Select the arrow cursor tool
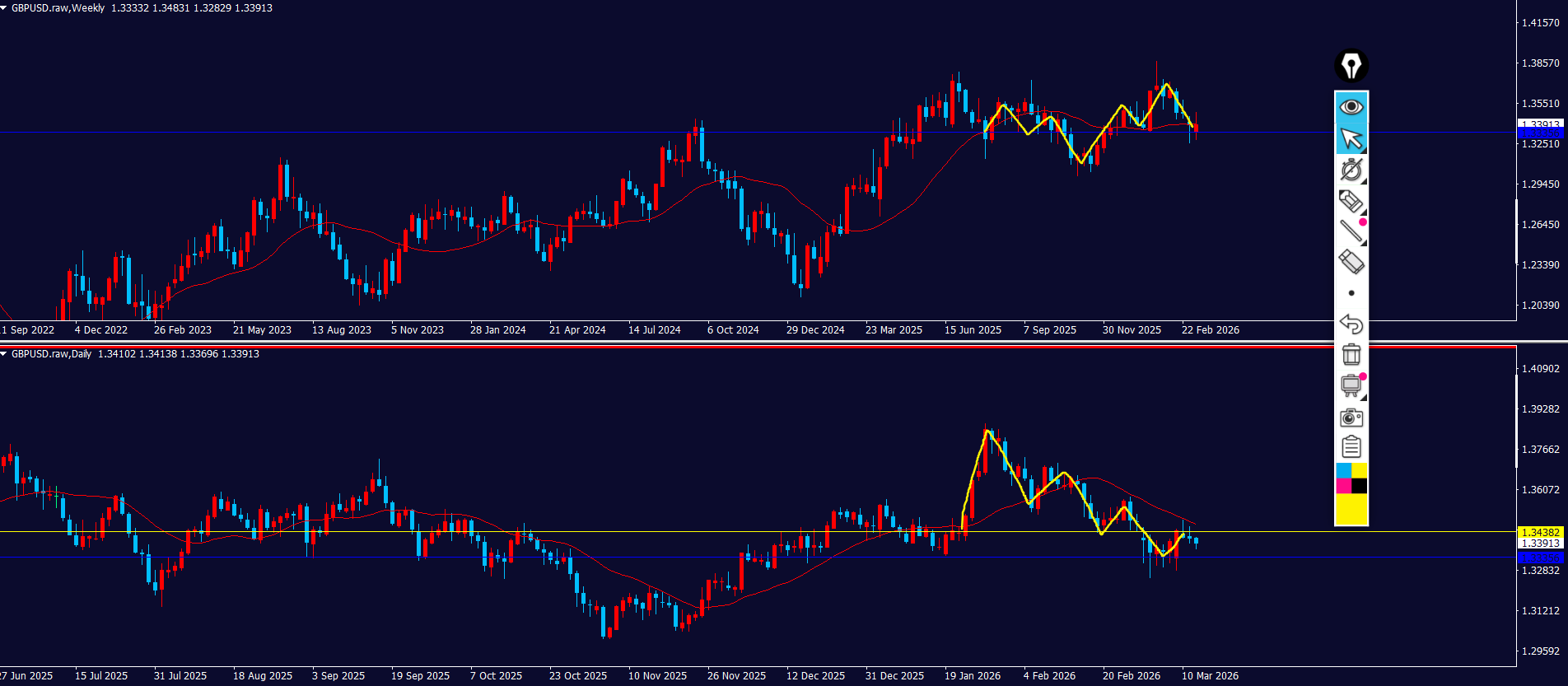Viewport: 1568px width, 686px height. (1351, 138)
